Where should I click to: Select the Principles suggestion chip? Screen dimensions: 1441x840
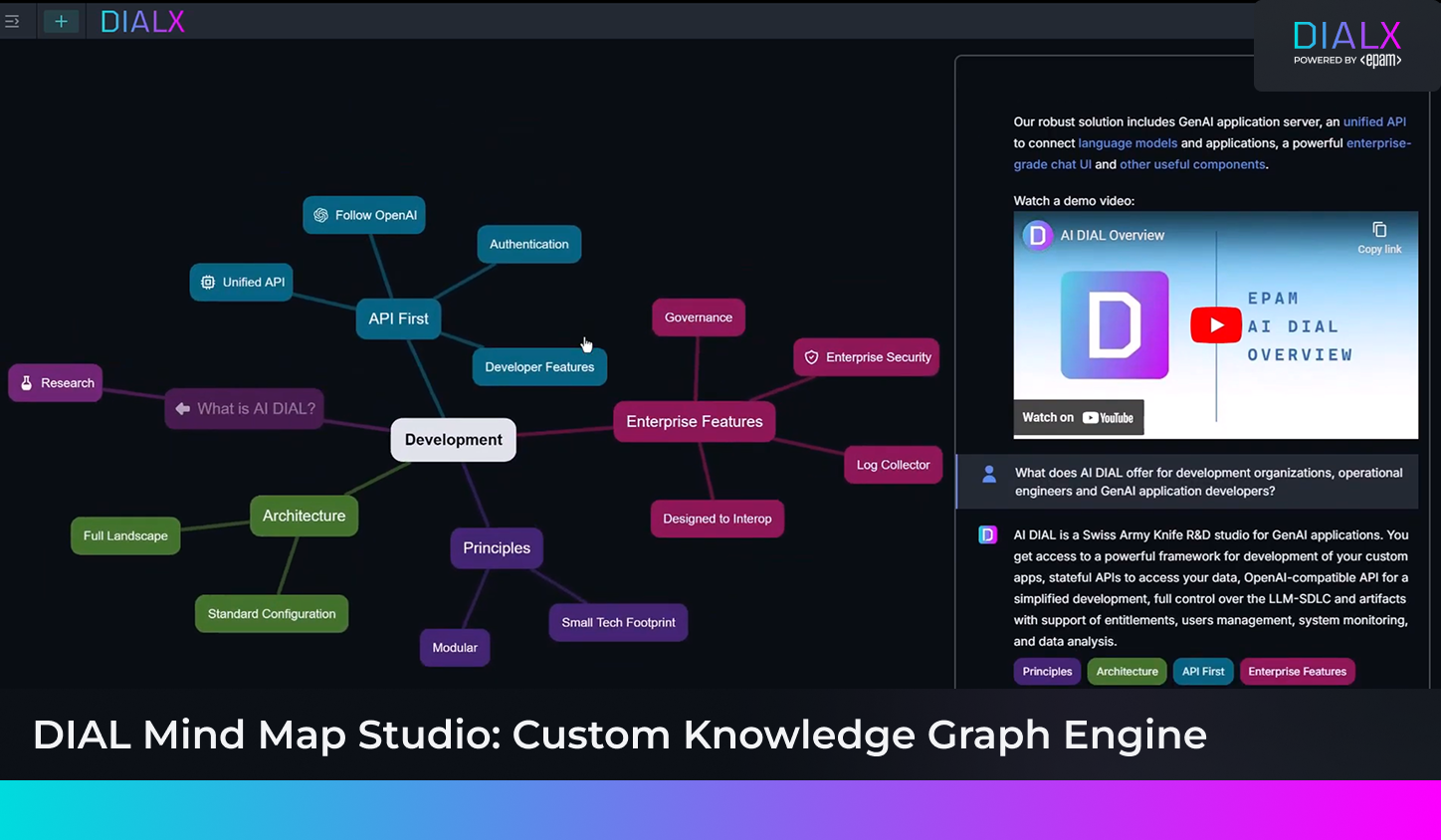pos(1047,672)
